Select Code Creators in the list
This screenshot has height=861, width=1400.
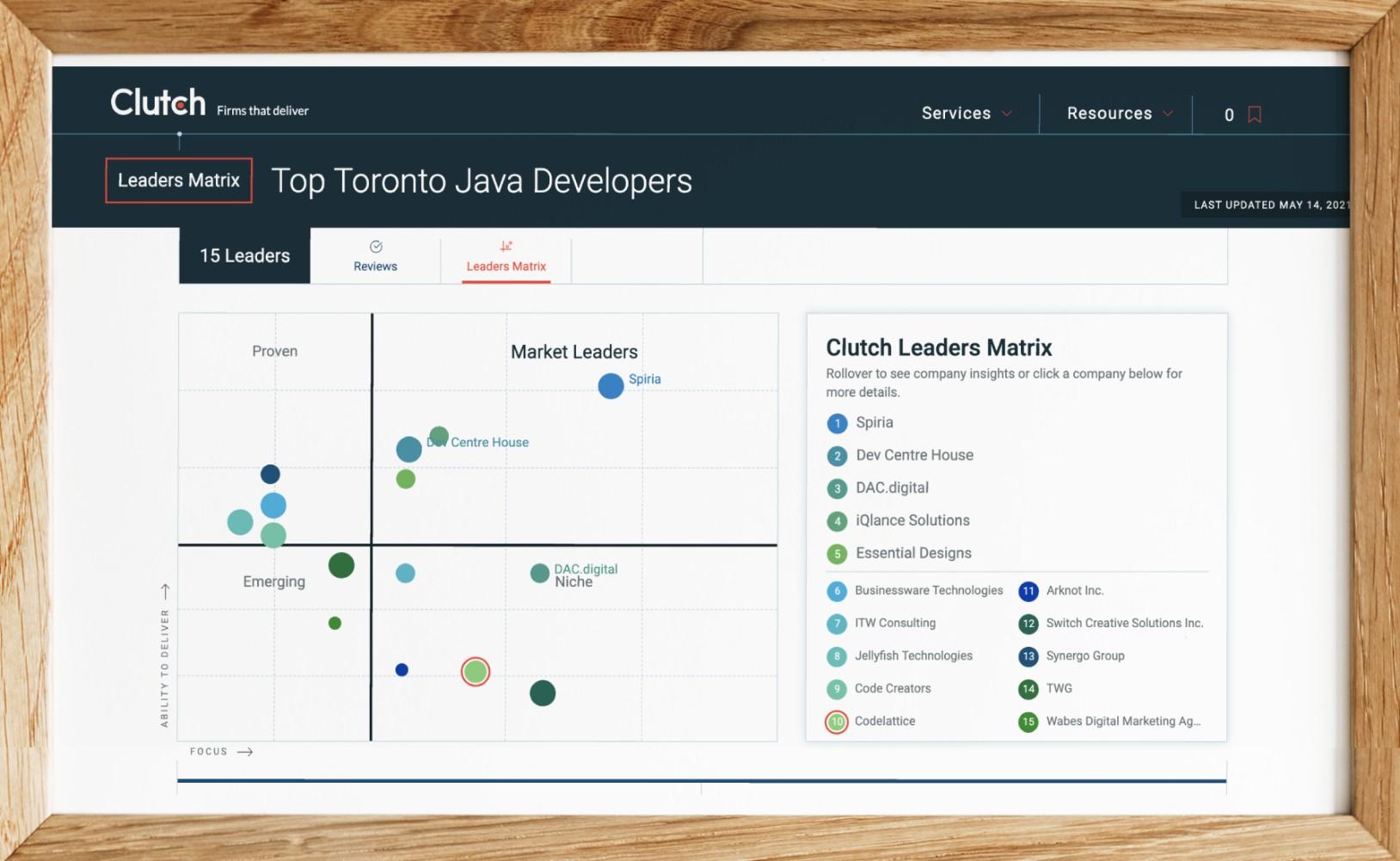[x=893, y=689]
